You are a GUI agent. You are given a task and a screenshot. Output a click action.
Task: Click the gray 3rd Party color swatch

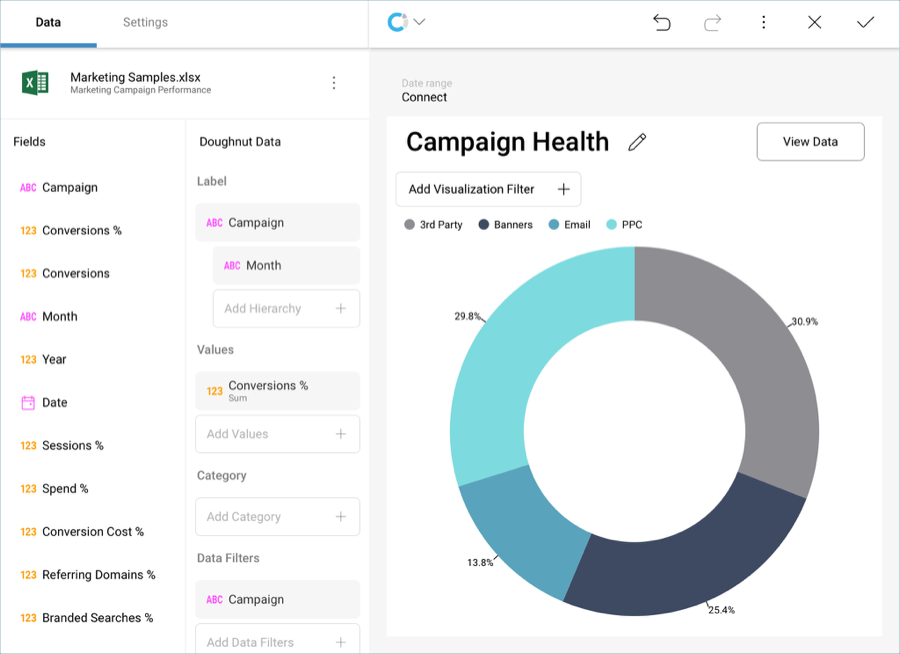click(x=407, y=224)
